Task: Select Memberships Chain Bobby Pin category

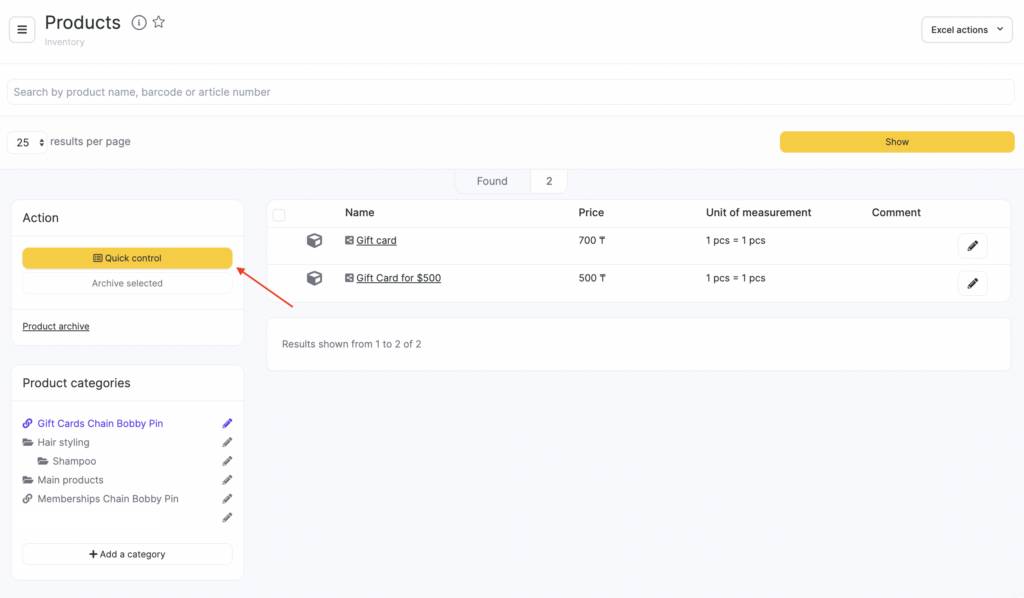Action: (107, 499)
